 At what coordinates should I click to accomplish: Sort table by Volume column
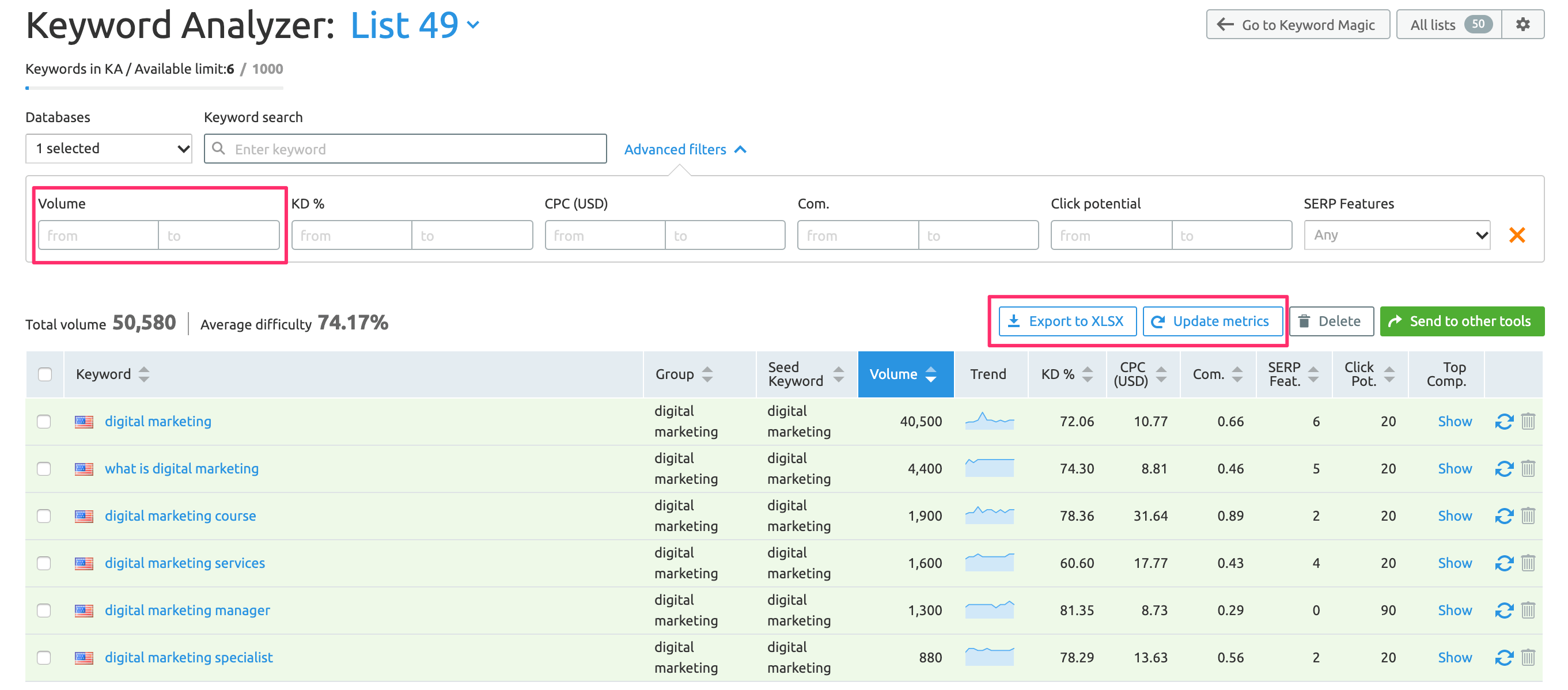(904, 374)
